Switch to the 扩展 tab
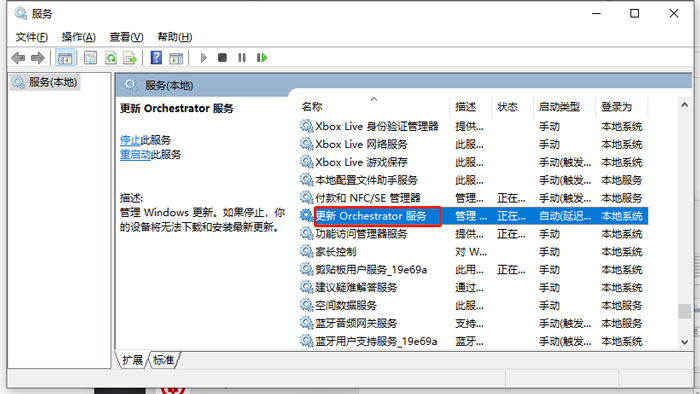The width and height of the screenshot is (700, 394). pyautogui.click(x=133, y=360)
